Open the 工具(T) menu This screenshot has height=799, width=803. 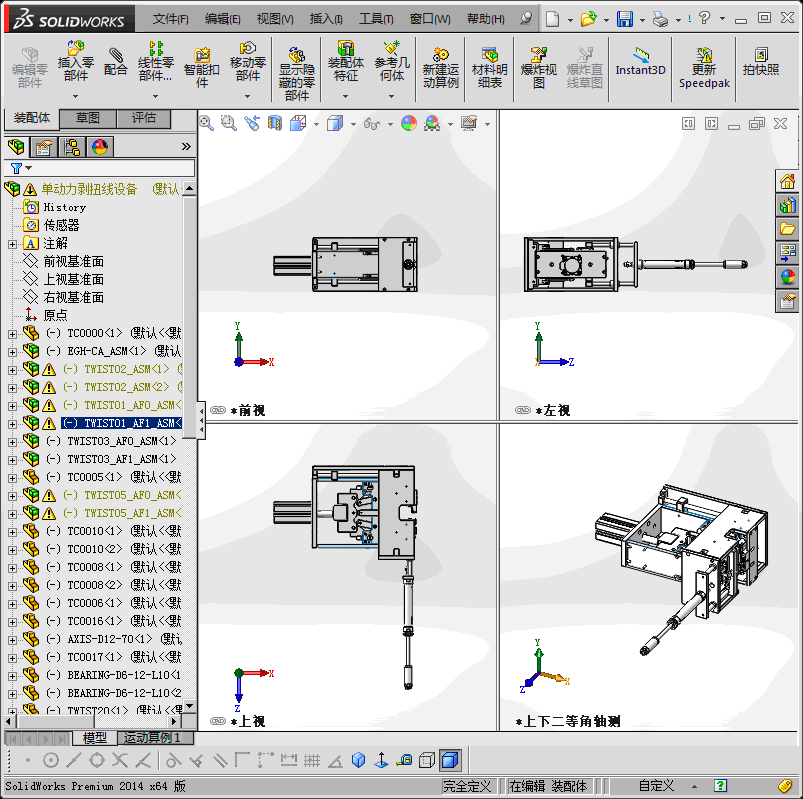click(x=376, y=19)
